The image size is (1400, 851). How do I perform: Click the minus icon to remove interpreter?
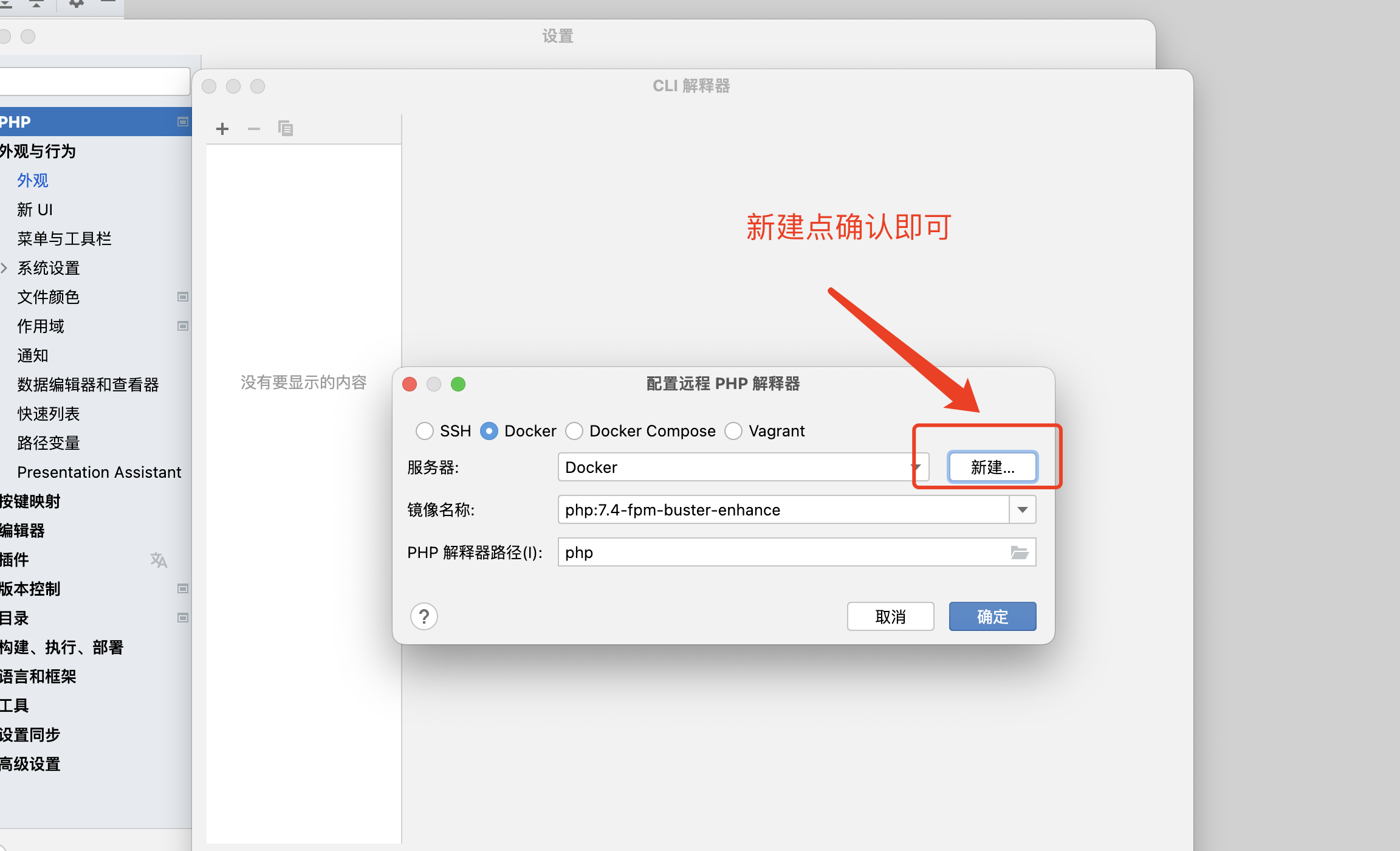pyautogui.click(x=254, y=129)
